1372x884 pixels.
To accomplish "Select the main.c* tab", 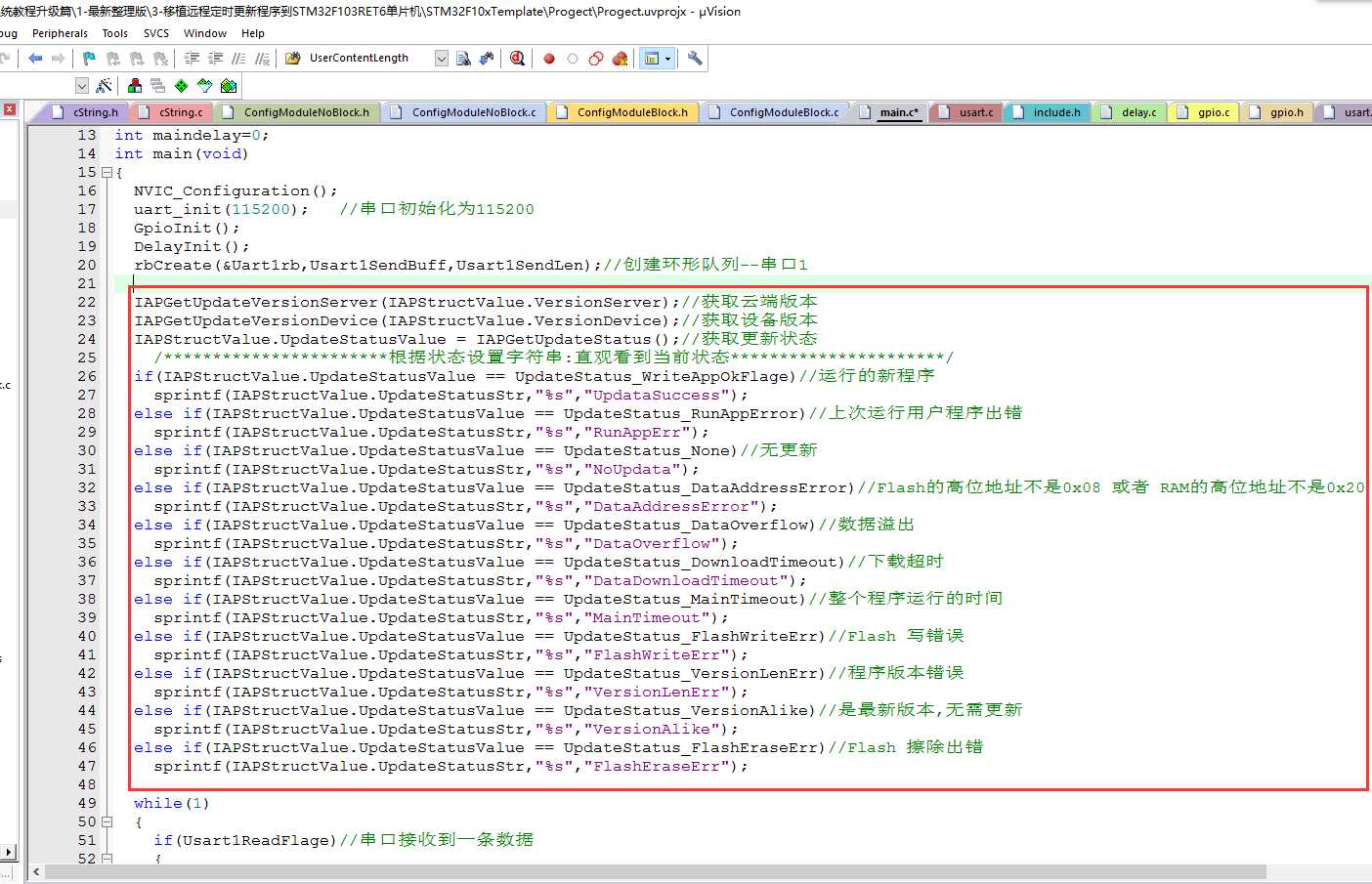I will click(x=890, y=112).
